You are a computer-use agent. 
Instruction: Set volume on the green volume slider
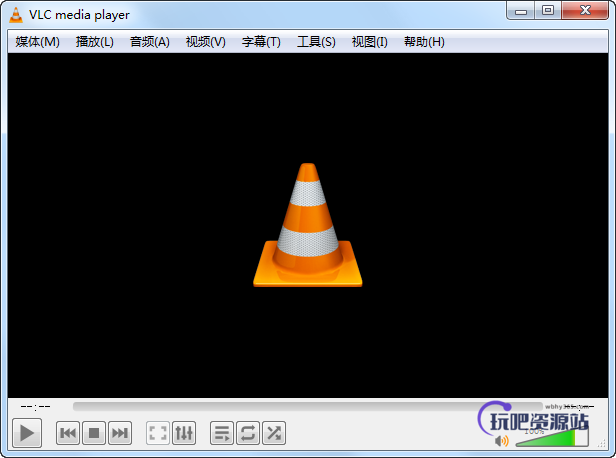coord(552,438)
